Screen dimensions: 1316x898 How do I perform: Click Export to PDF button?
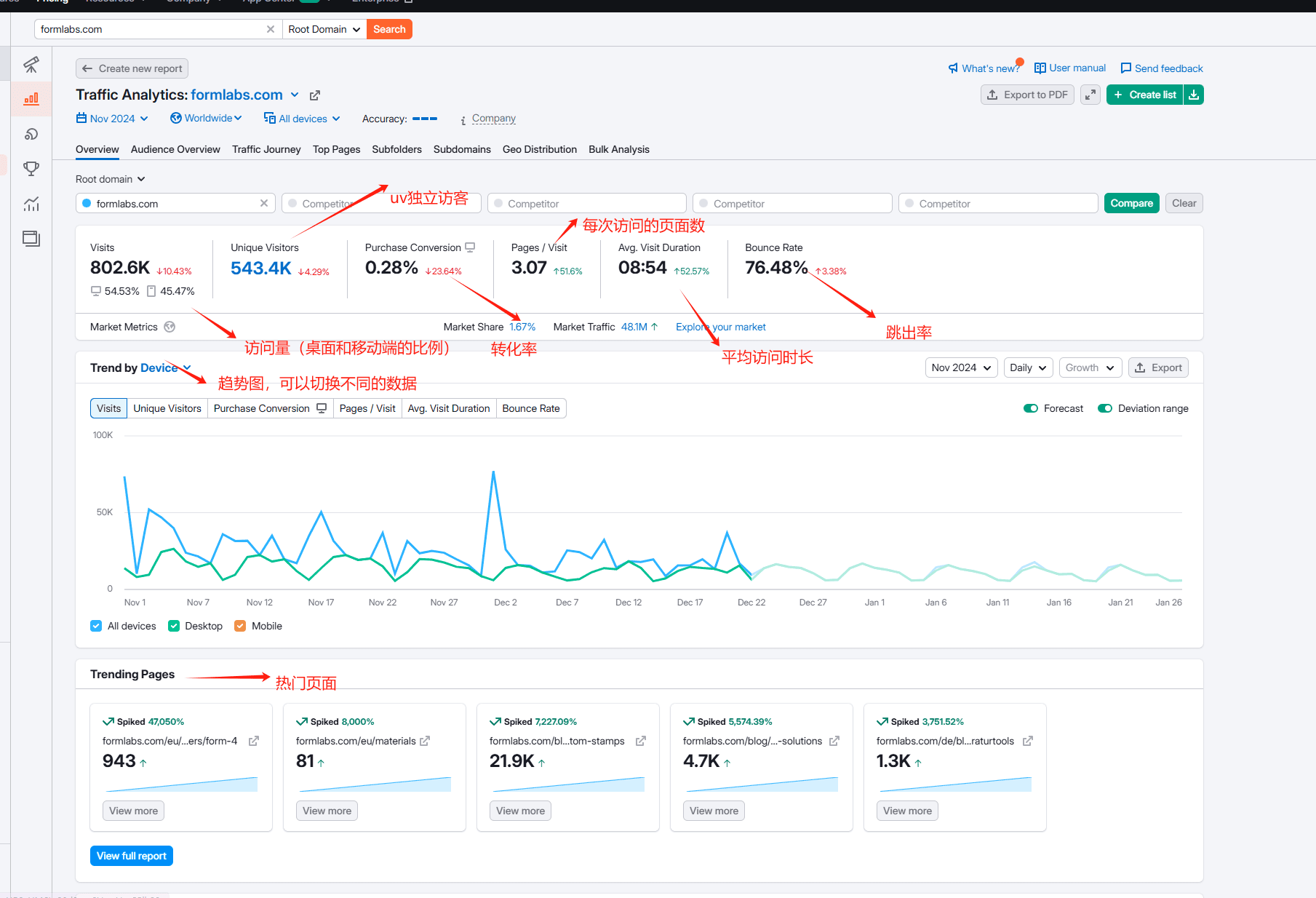tap(1027, 95)
